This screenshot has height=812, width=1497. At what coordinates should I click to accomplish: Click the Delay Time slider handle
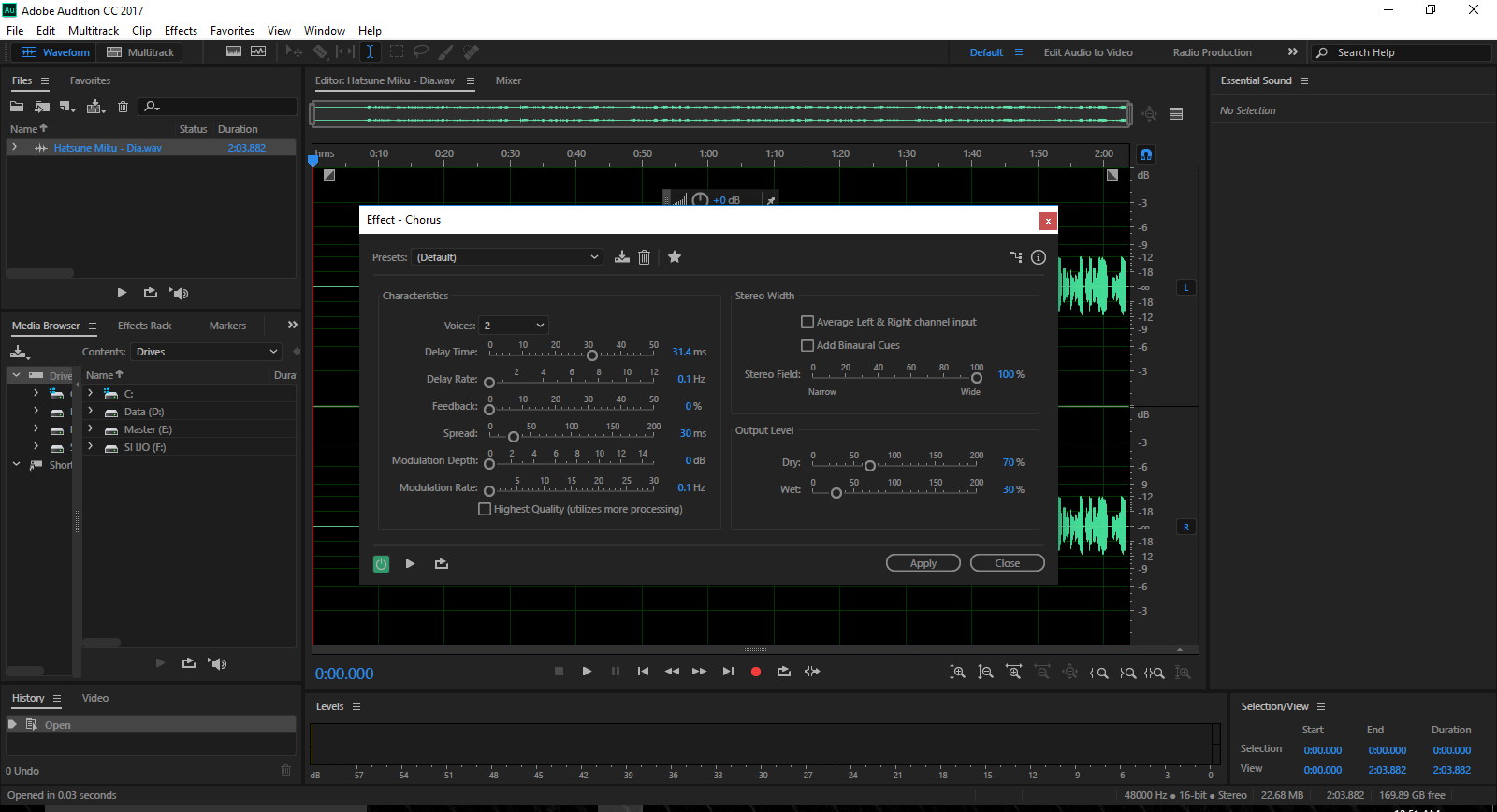pyautogui.click(x=591, y=355)
